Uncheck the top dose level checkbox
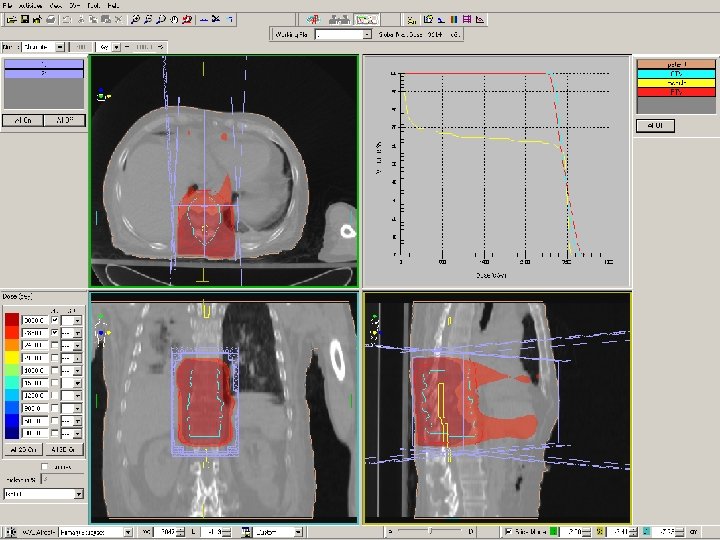Viewport: 720px width, 540px height. (x=55, y=320)
